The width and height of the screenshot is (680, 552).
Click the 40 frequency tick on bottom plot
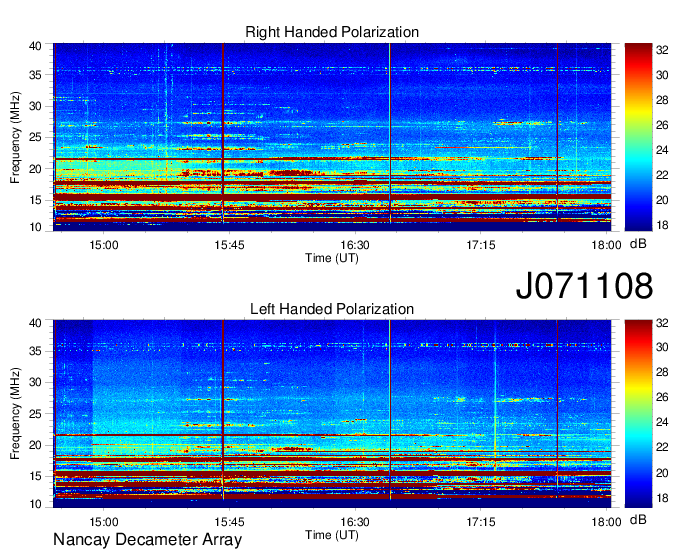(35, 323)
